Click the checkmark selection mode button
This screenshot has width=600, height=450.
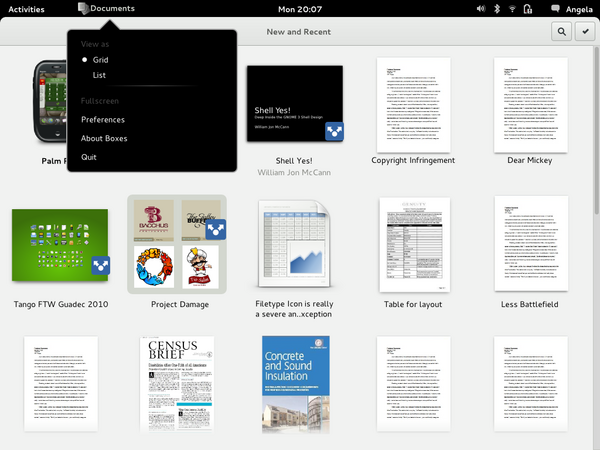point(584,32)
